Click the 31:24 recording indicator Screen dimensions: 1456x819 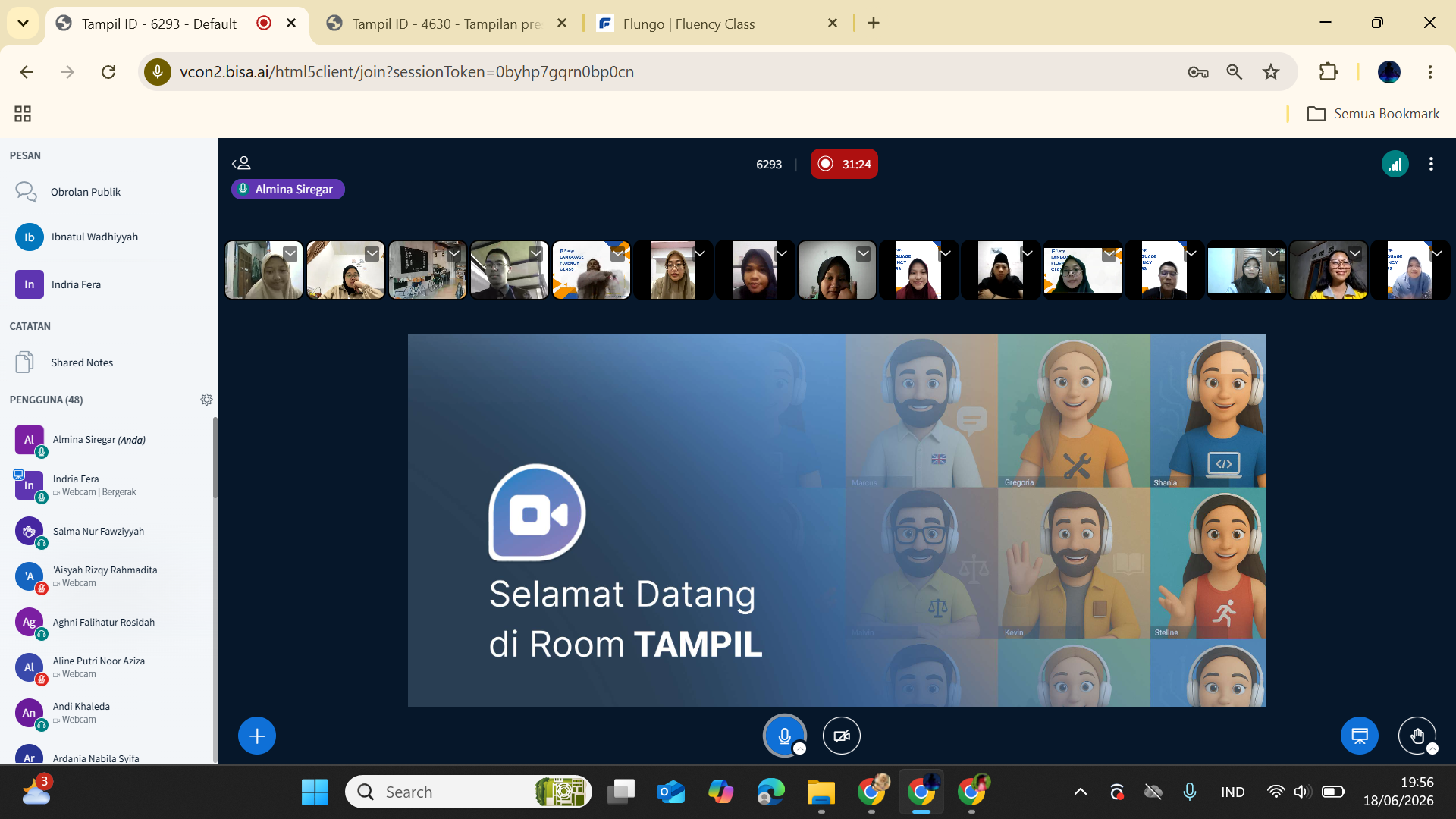tap(844, 164)
